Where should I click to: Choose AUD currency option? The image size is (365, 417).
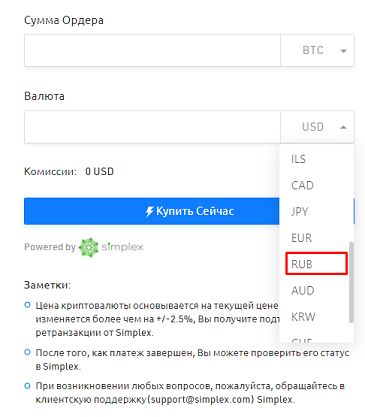317,291
